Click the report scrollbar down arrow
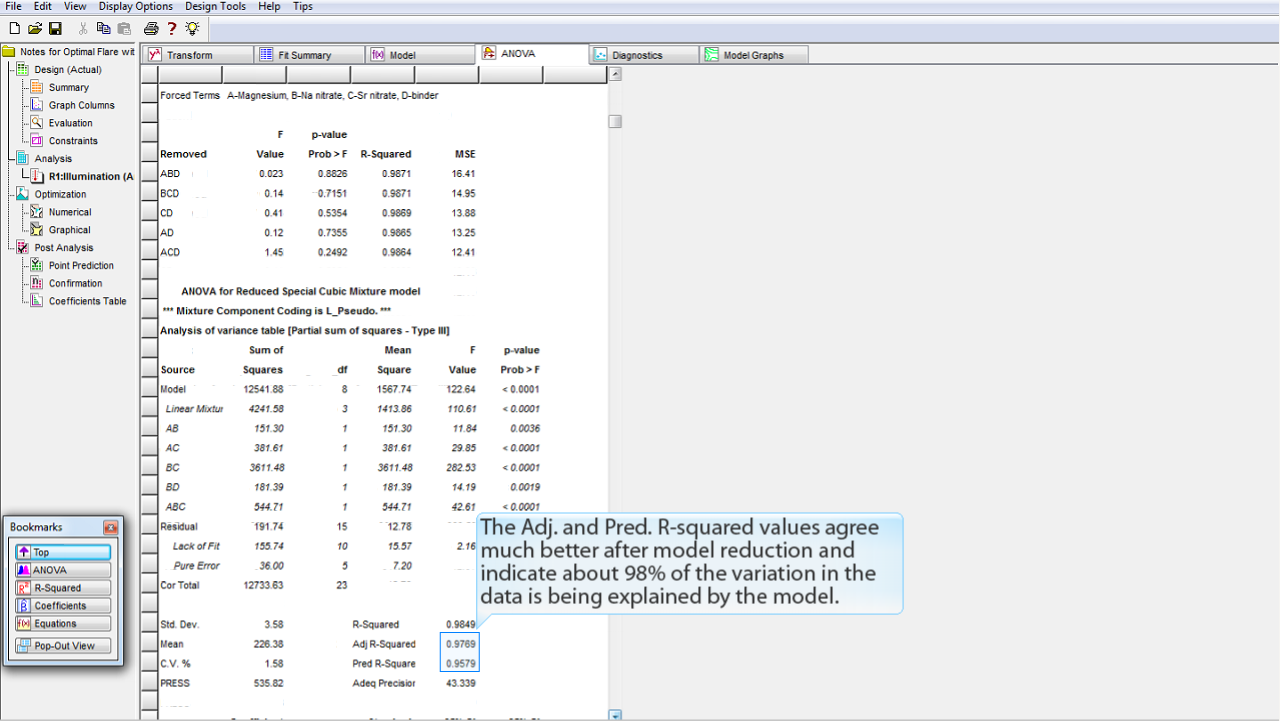Screen dimensions: 1280x721 point(615,715)
